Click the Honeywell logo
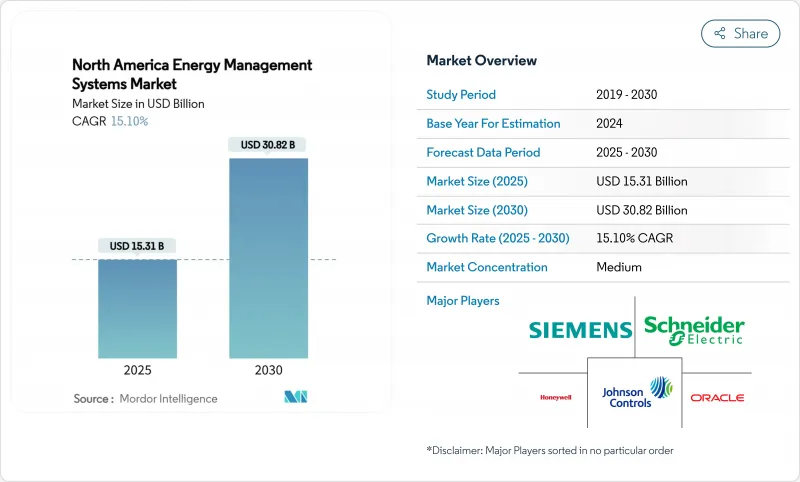Screen dimensions: 800x482 556,397
